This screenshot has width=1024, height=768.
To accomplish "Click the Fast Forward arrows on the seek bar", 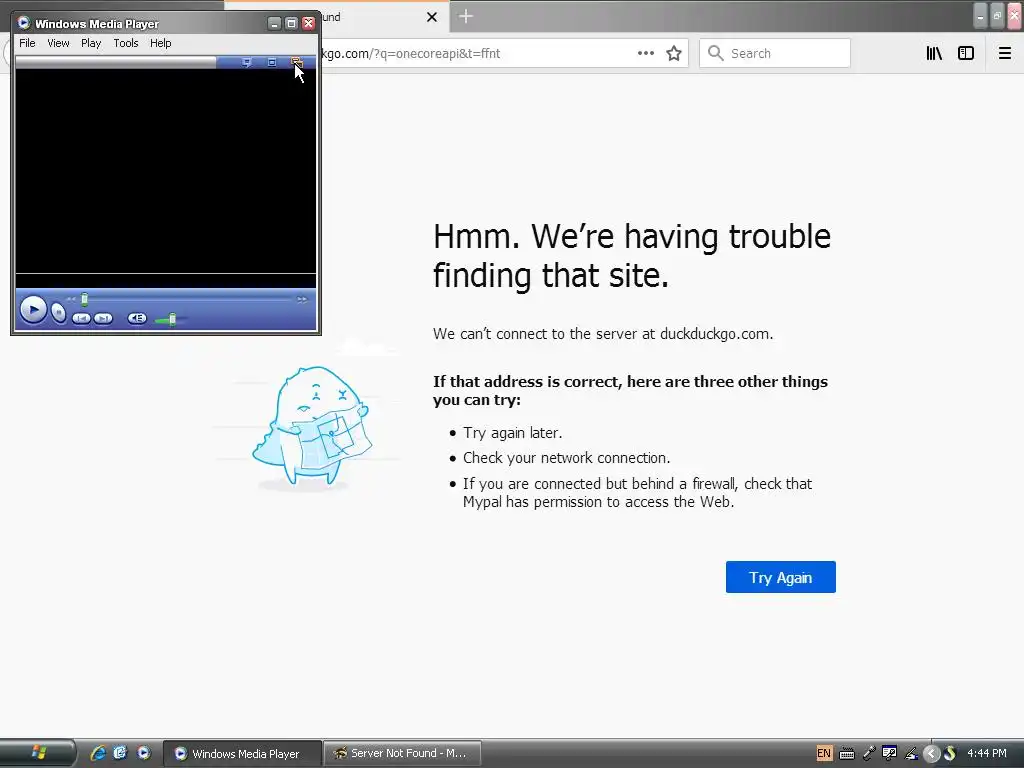I will tap(302, 300).
